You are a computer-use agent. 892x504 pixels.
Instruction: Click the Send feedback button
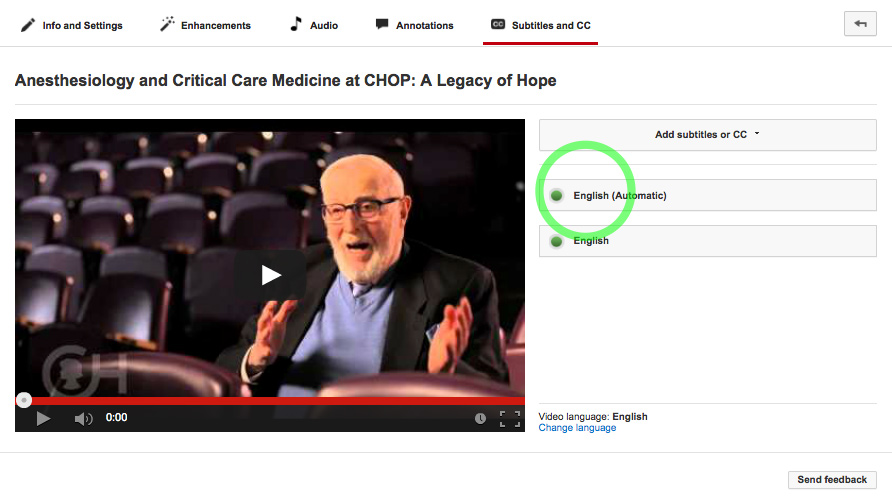832,480
